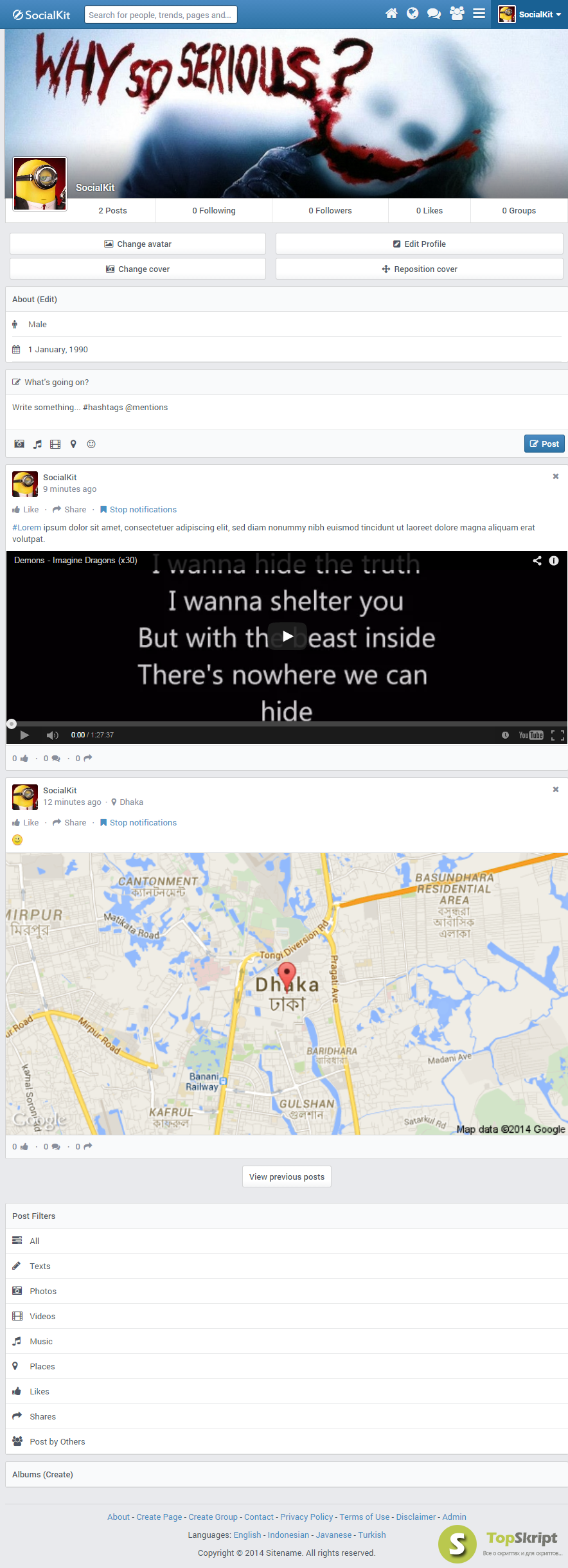Open the messages chat bubbles icon
This screenshot has width=568, height=1568.
click(x=434, y=14)
